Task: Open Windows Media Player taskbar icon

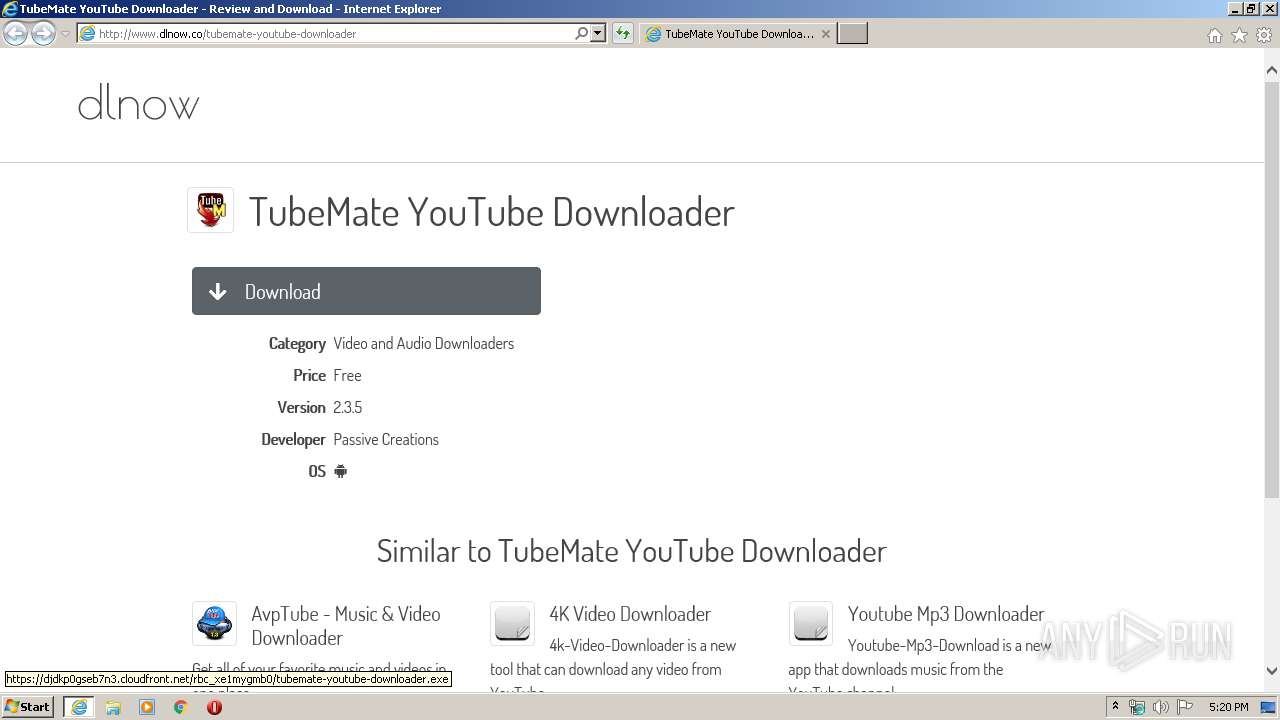Action: point(147,707)
